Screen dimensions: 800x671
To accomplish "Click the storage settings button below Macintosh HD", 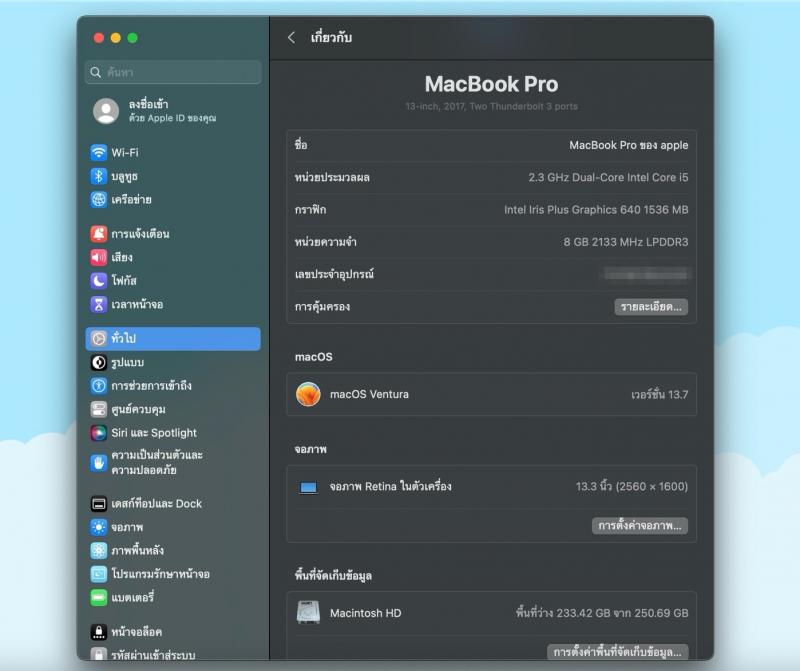I will (x=620, y=652).
